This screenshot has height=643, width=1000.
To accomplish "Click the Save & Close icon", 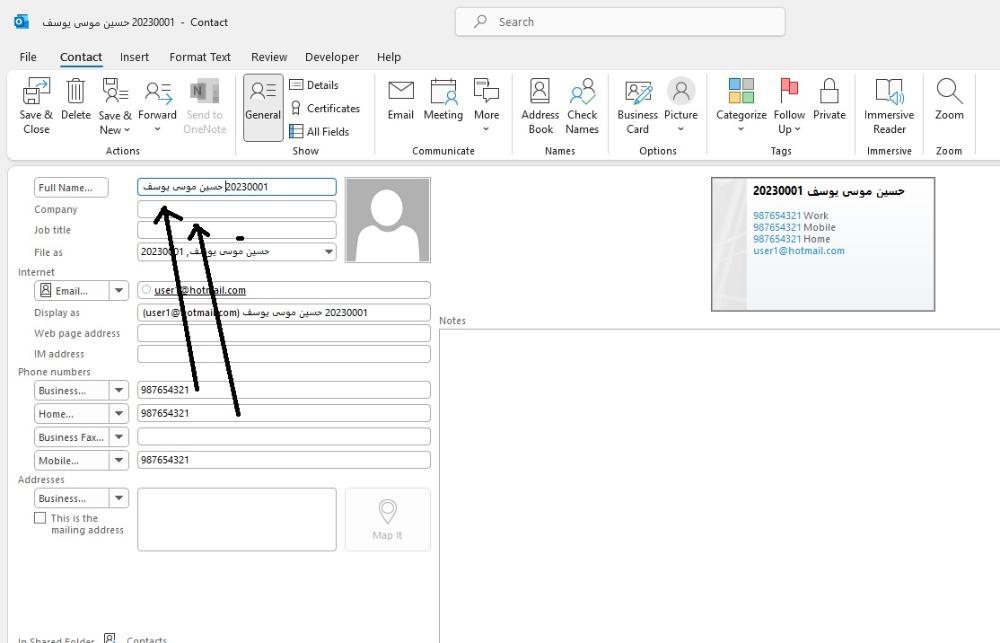I will tap(36, 92).
